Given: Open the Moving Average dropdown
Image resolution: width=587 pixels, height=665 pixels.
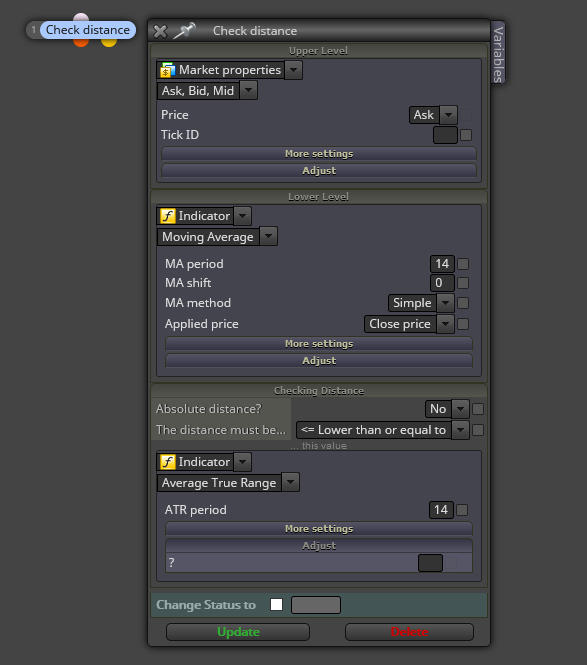Looking at the screenshot, I should (x=268, y=236).
